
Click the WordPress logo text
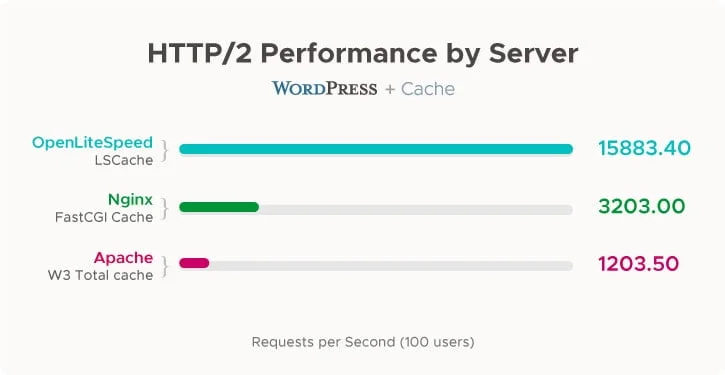(324, 88)
